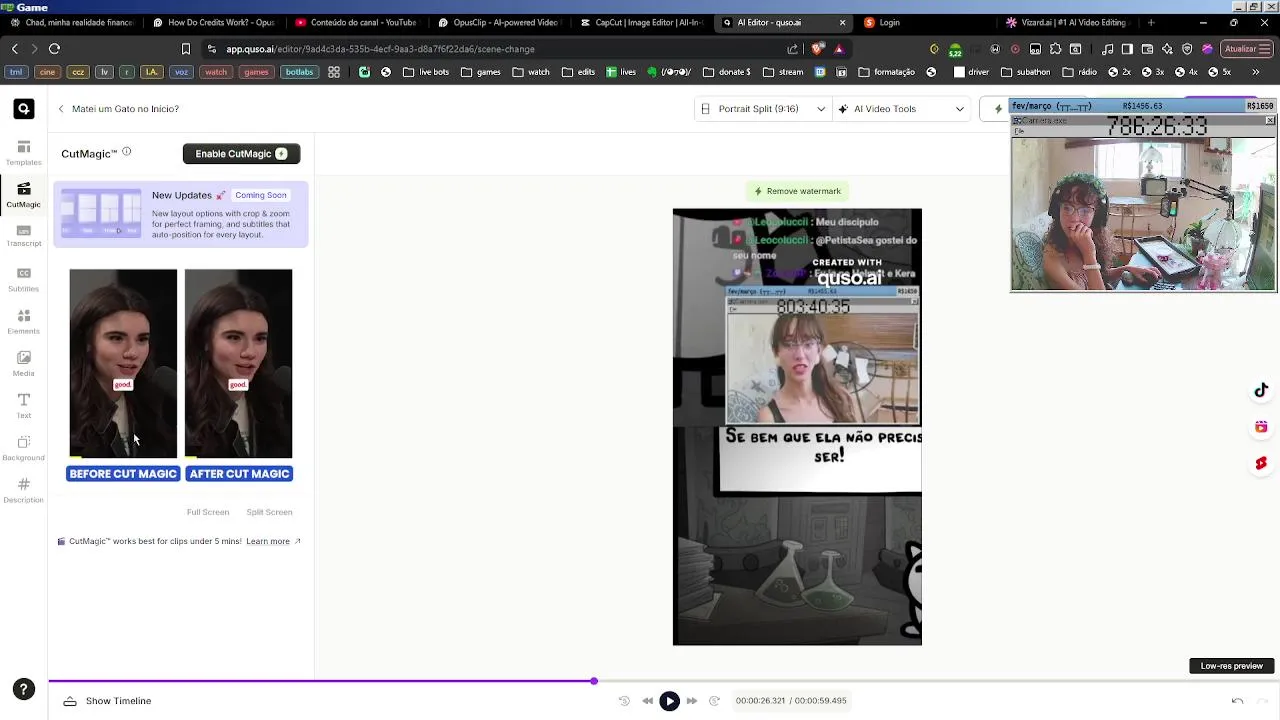The image size is (1280, 720).
Task: Close the AI Editor quso.ai tab
Action: click(842, 22)
